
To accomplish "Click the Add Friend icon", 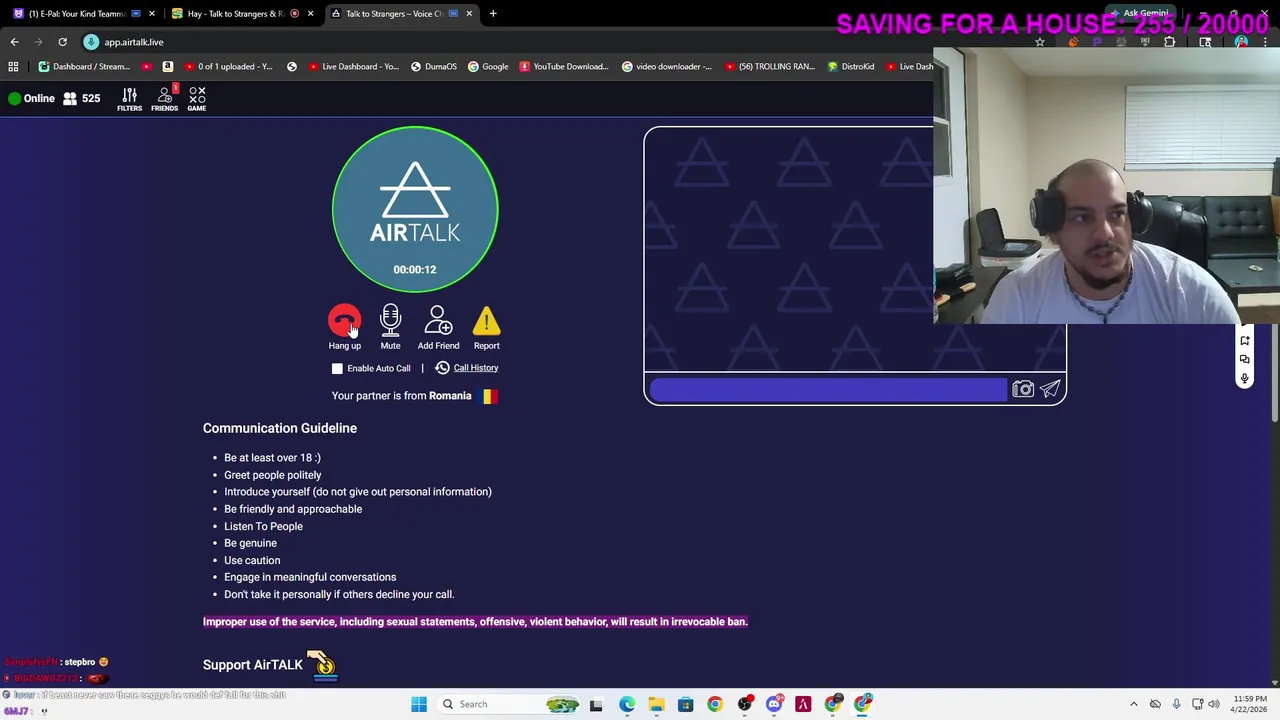I will pyautogui.click(x=438, y=321).
